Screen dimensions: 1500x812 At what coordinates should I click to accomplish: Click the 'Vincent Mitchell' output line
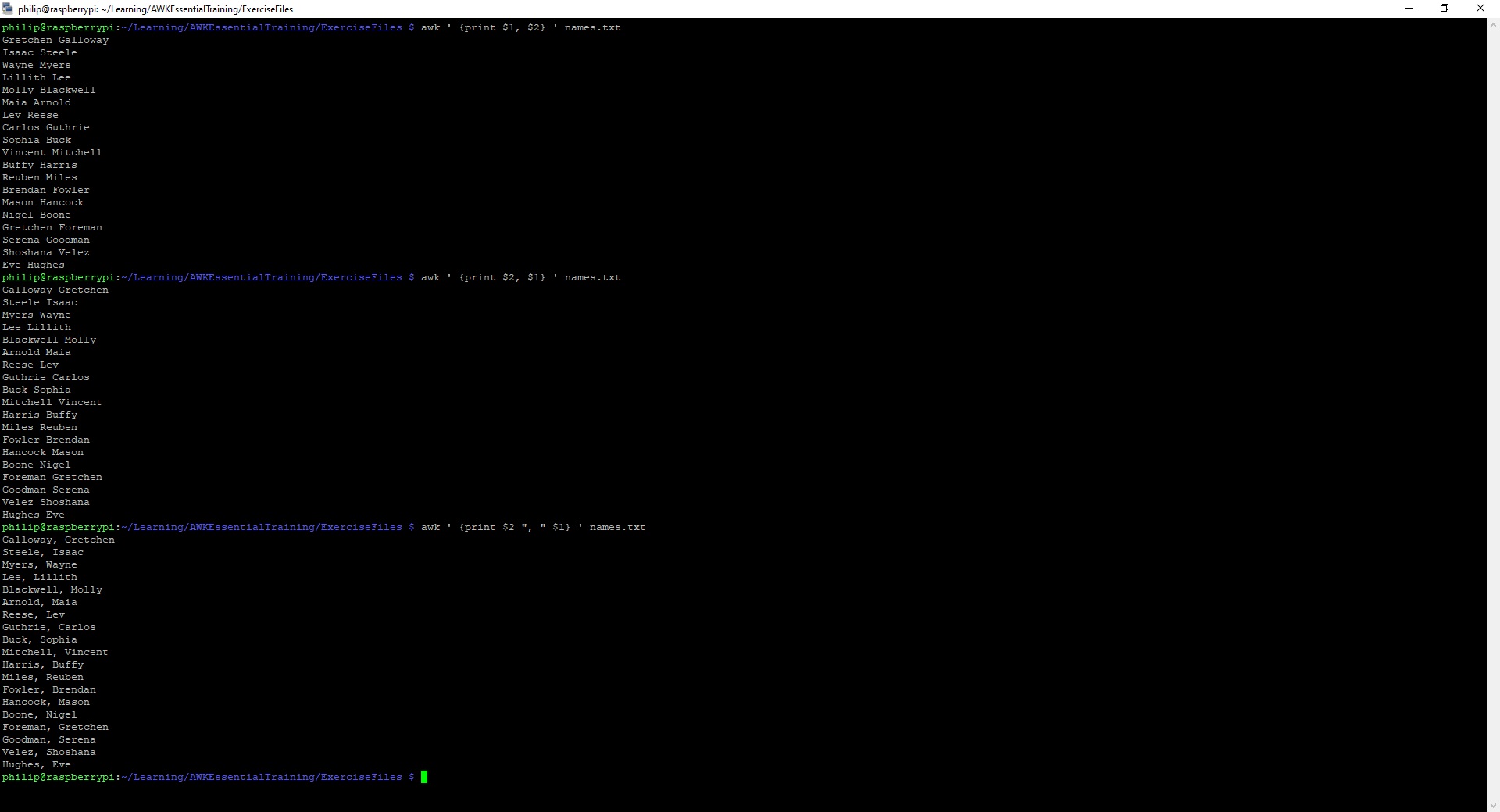52,152
